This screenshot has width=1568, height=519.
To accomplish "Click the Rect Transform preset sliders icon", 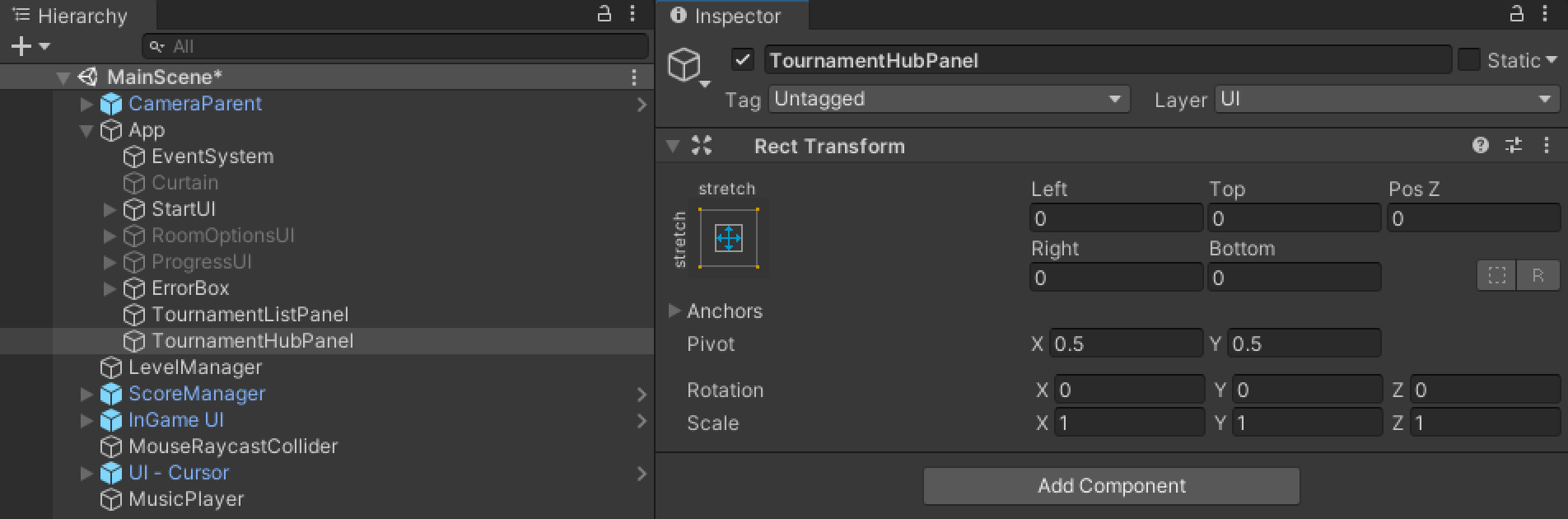I will coord(1514,146).
